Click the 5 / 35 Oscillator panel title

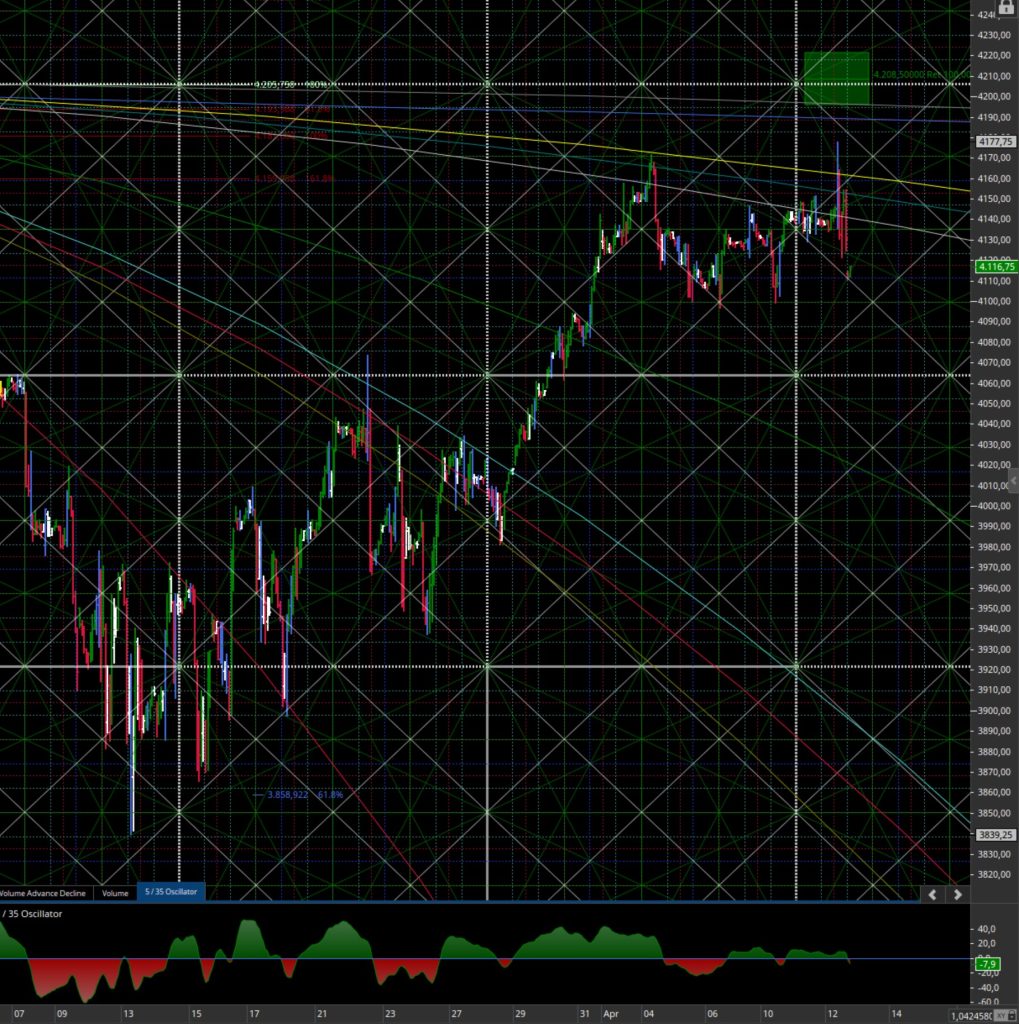(x=31, y=914)
